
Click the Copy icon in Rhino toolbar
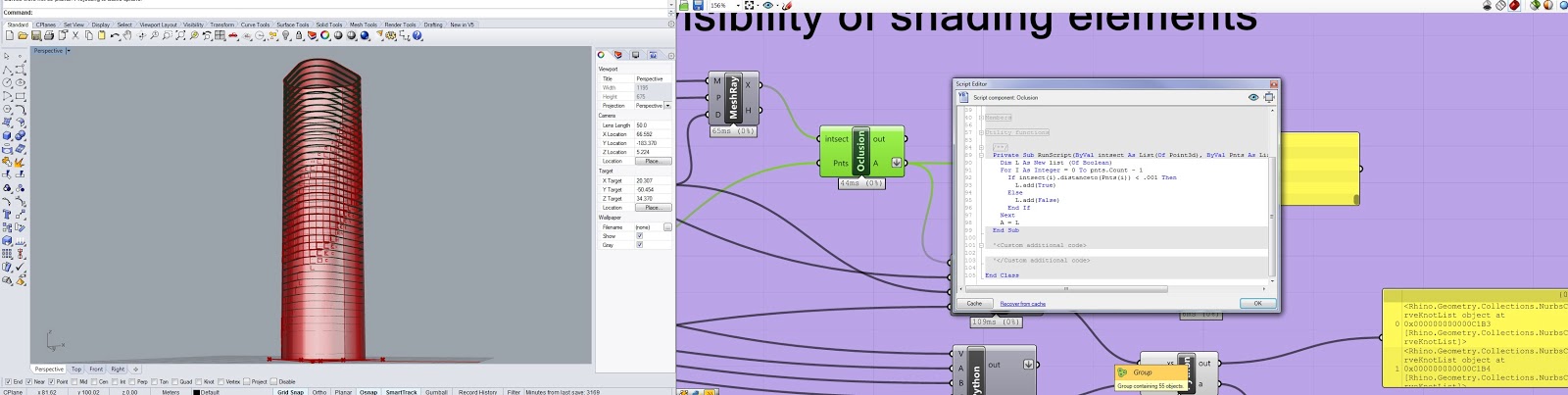[89, 35]
